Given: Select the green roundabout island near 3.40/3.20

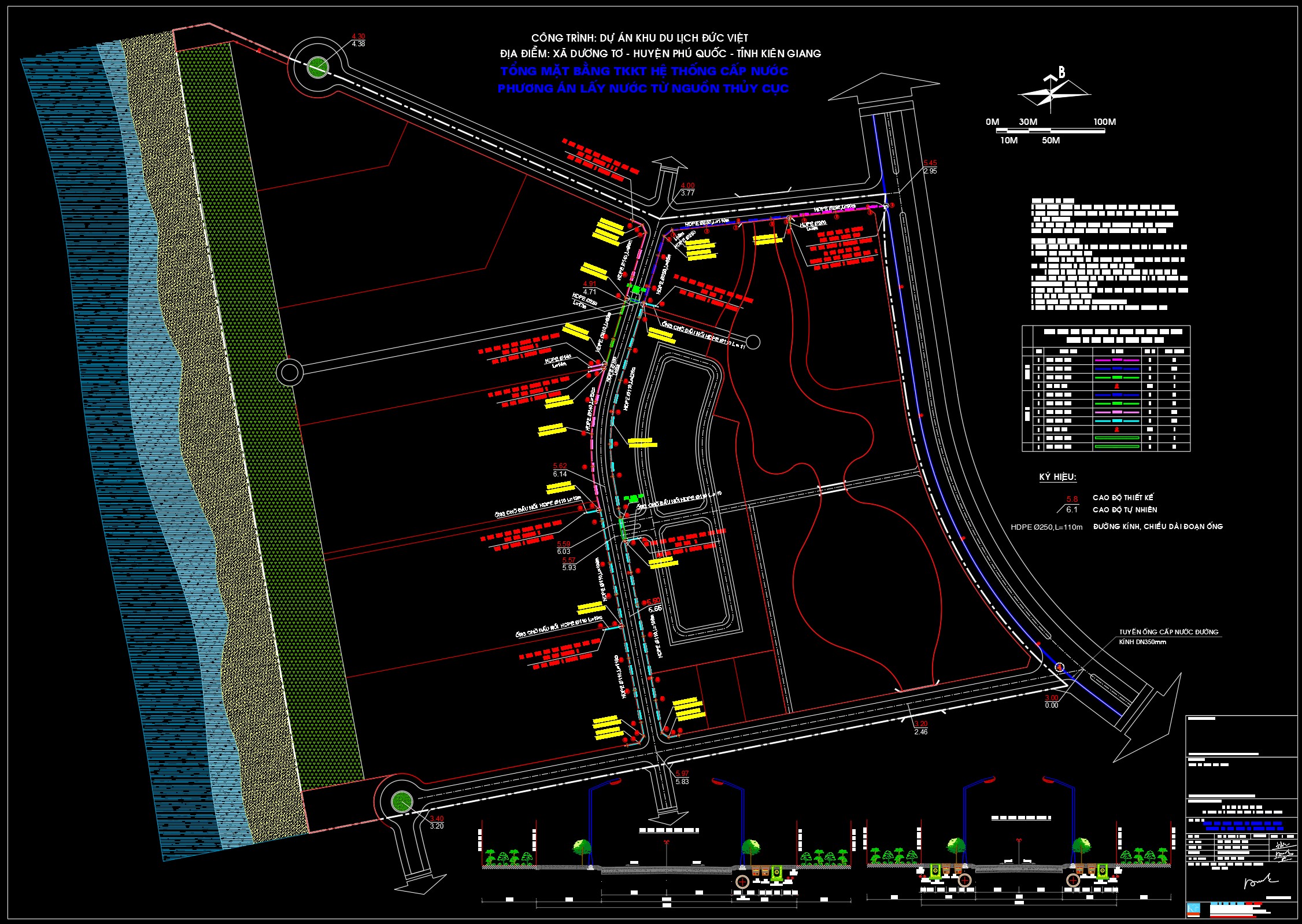Looking at the screenshot, I should (x=401, y=802).
